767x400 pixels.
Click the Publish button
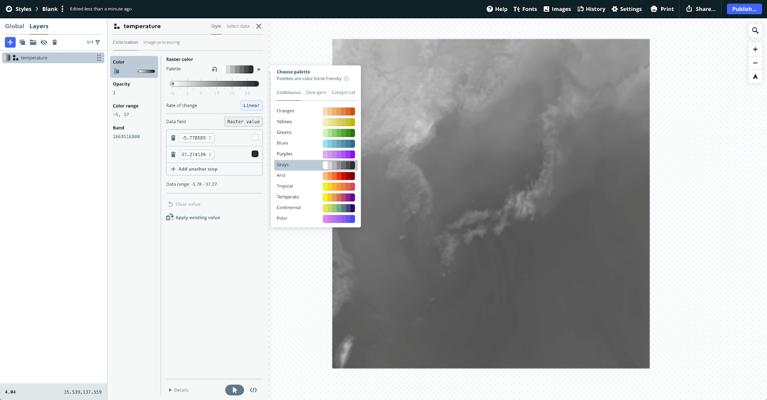tap(743, 9)
